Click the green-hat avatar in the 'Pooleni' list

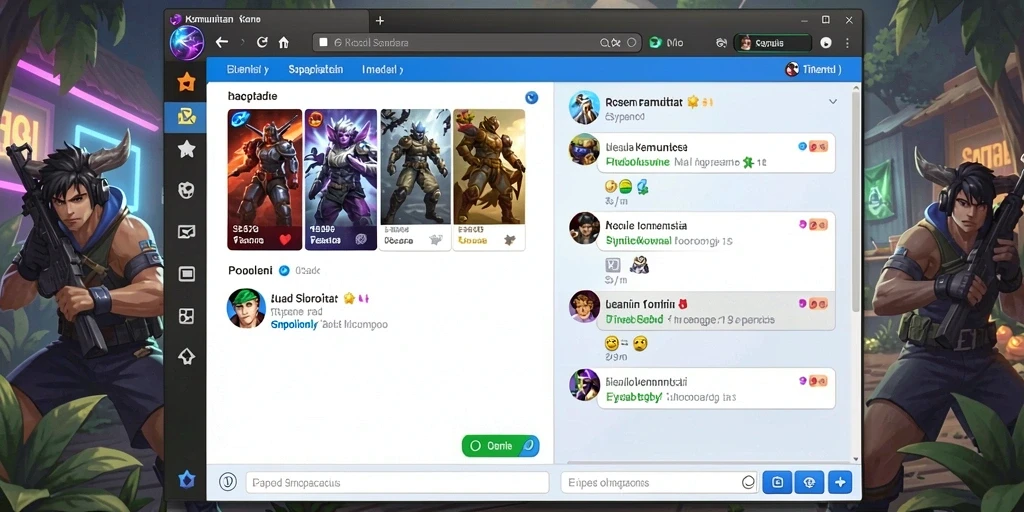click(x=246, y=308)
